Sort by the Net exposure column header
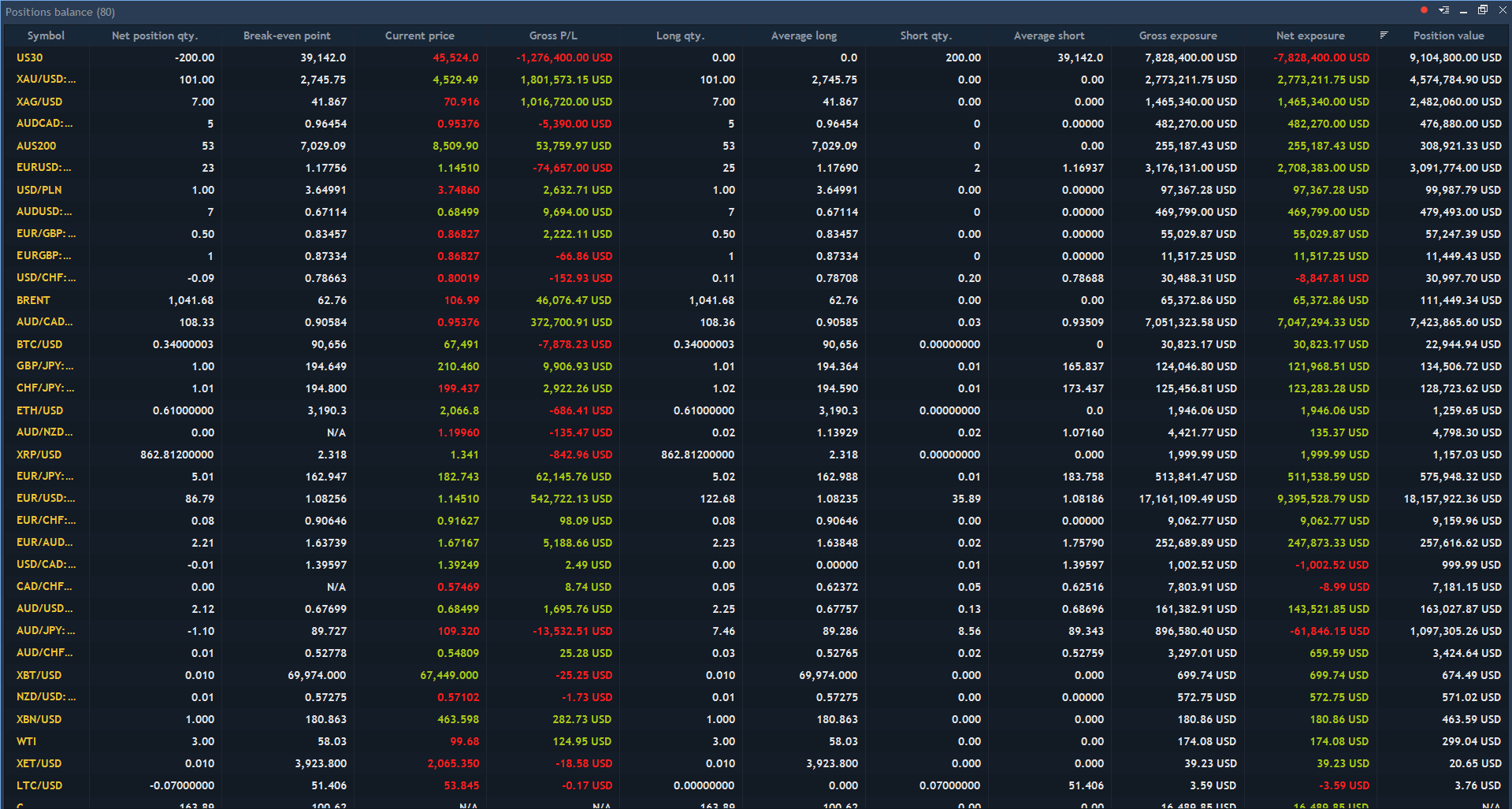The image size is (1512, 809). tap(1311, 35)
